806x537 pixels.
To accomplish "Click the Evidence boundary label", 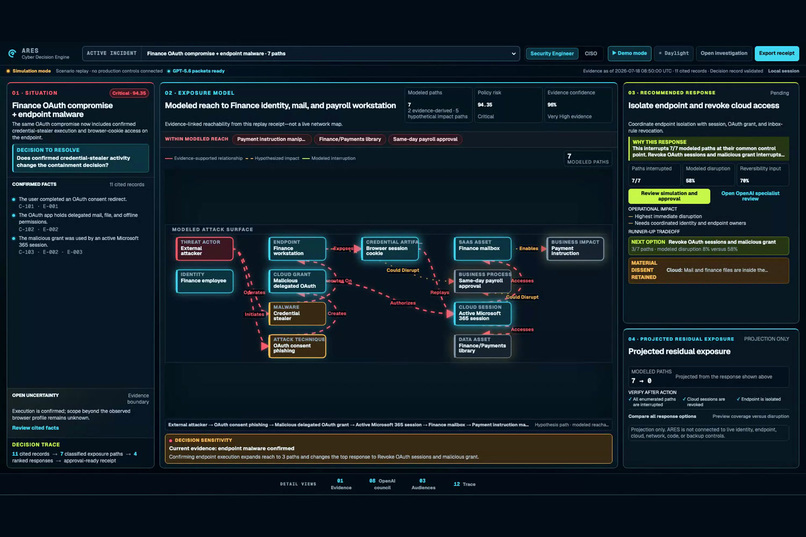I will [x=138, y=399].
